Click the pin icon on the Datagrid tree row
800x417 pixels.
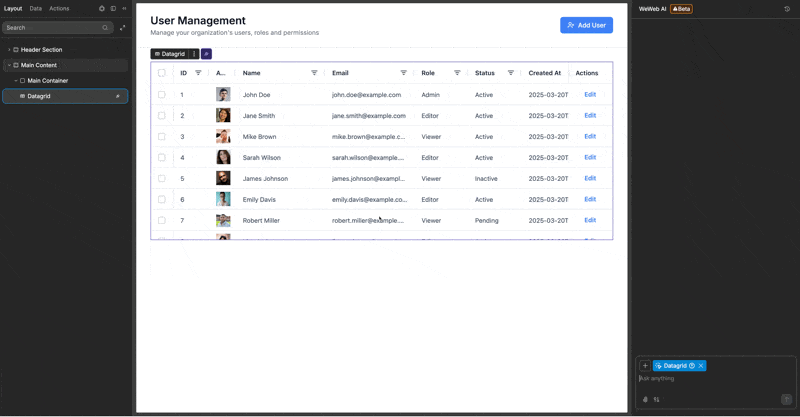118,96
